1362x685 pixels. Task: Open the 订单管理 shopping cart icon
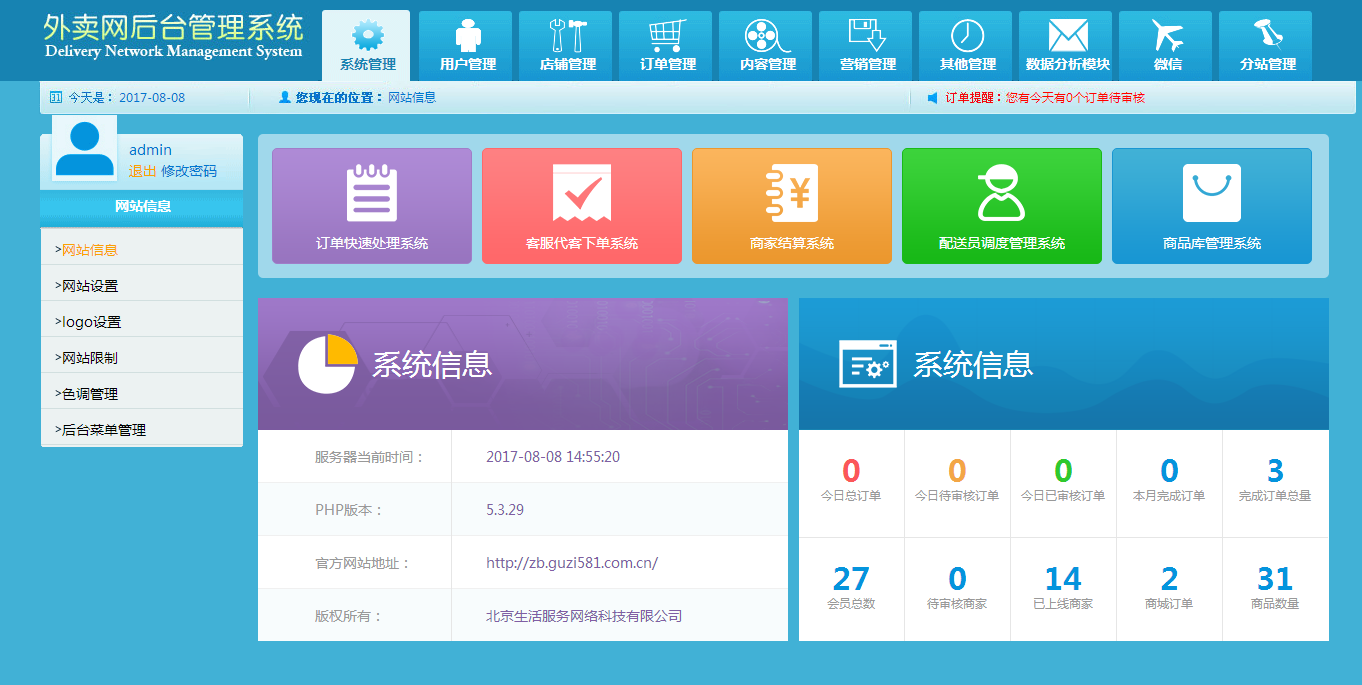point(667,37)
